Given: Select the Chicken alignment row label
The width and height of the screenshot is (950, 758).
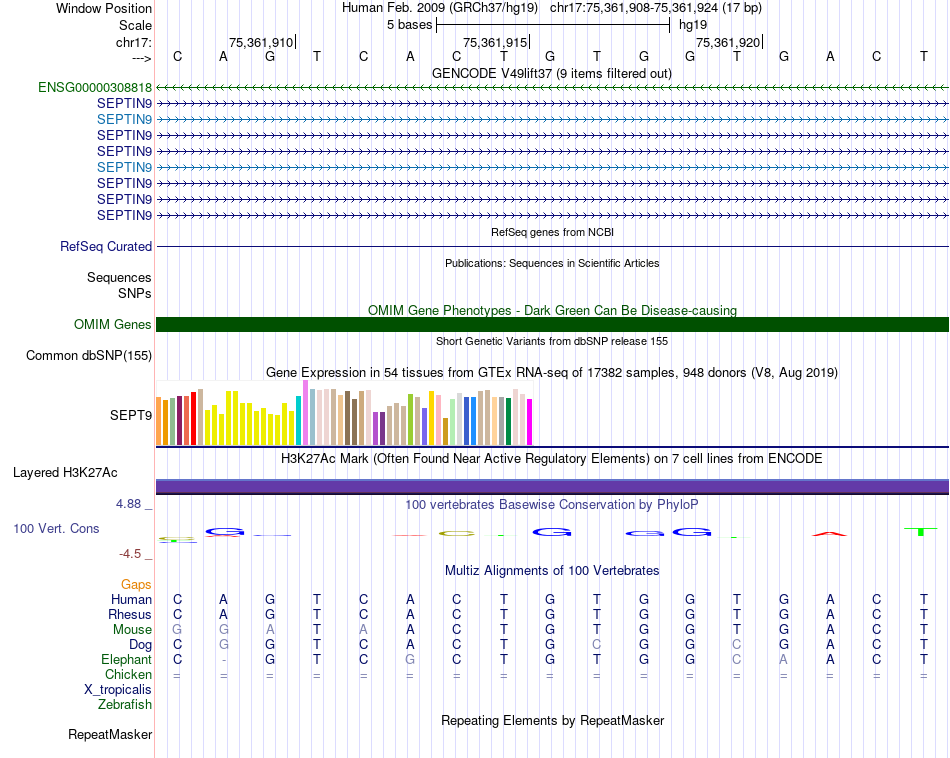Looking at the screenshot, I should tap(128, 674).
